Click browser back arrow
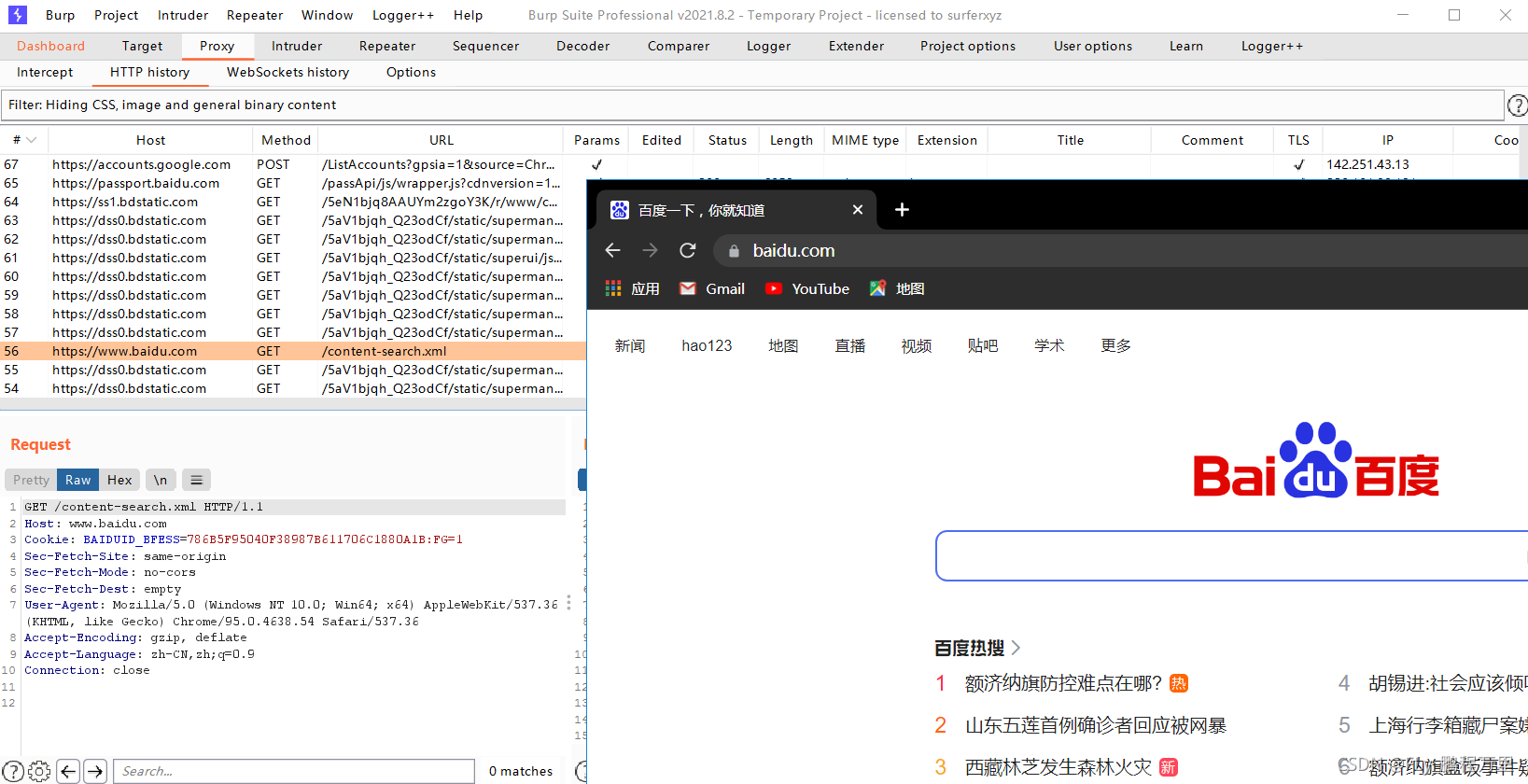 pyautogui.click(x=612, y=250)
